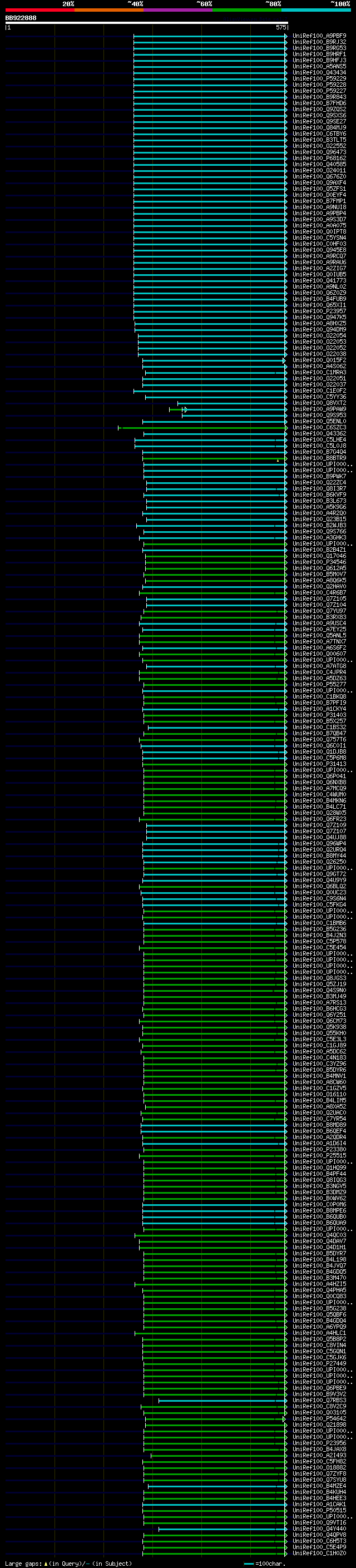Click the purple ~60% identity legend segment
This screenshot has height=1568, width=356.
pyautogui.click(x=179, y=10)
